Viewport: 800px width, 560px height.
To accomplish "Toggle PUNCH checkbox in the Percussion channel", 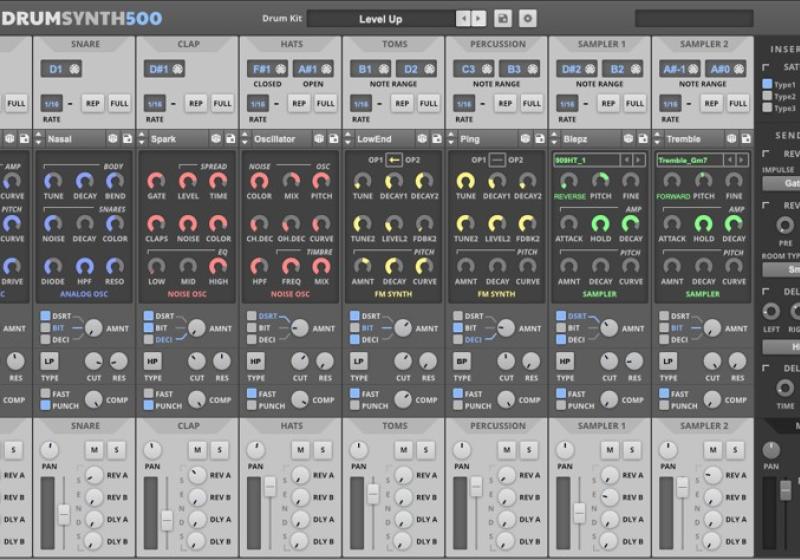I will coord(456,406).
